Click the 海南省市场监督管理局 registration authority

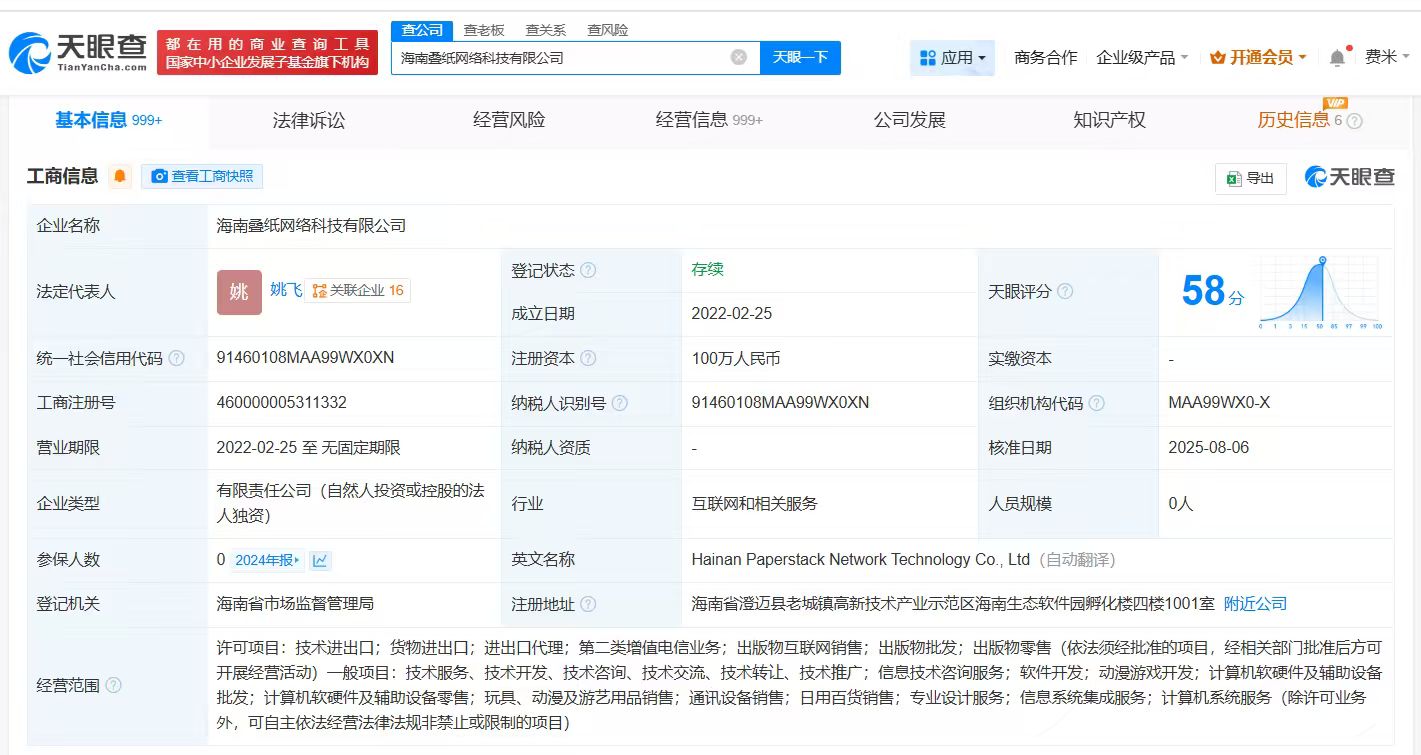coord(295,604)
